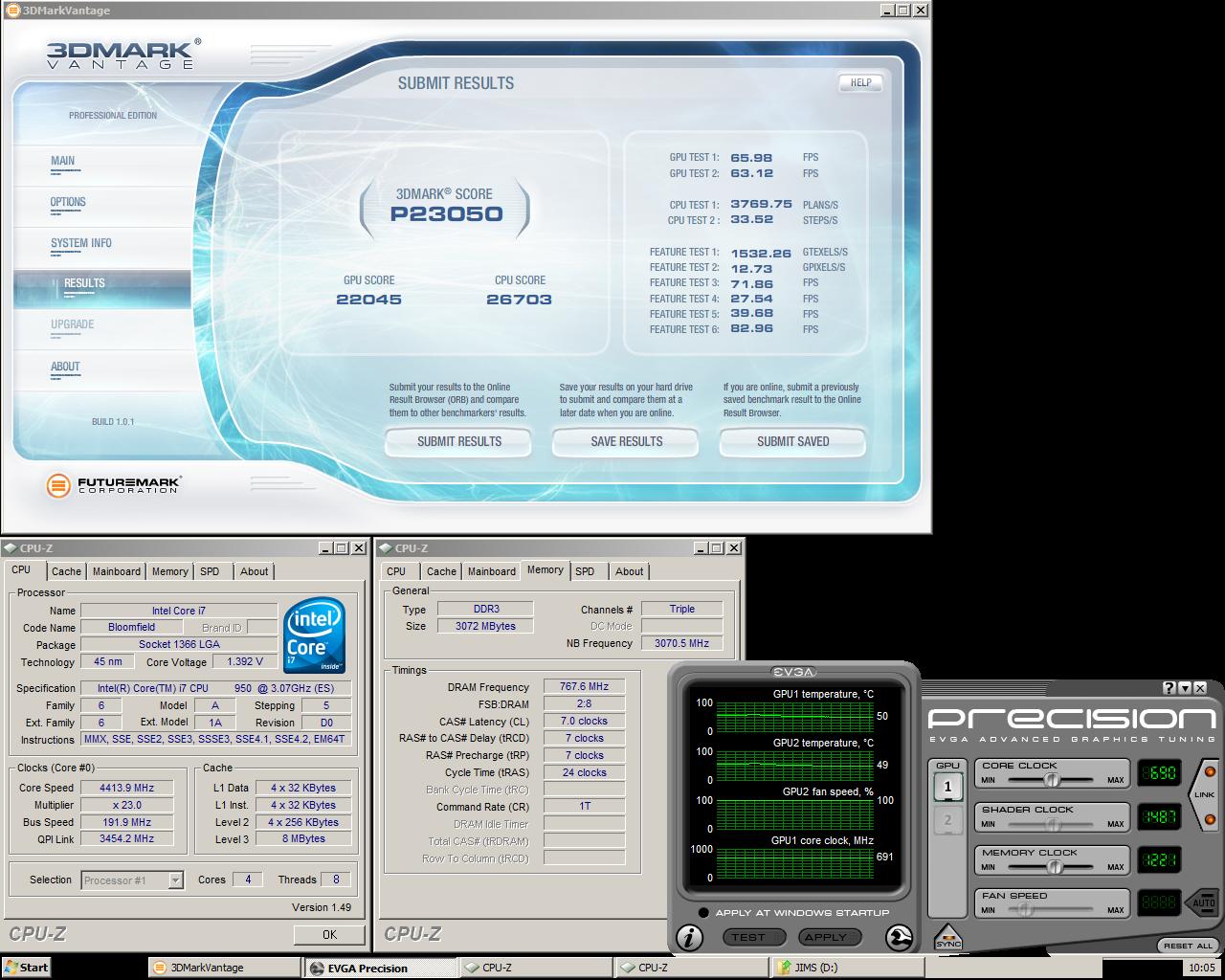
Task: Open Mainboard tab in right CPU-Z window
Action: pos(492,571)
